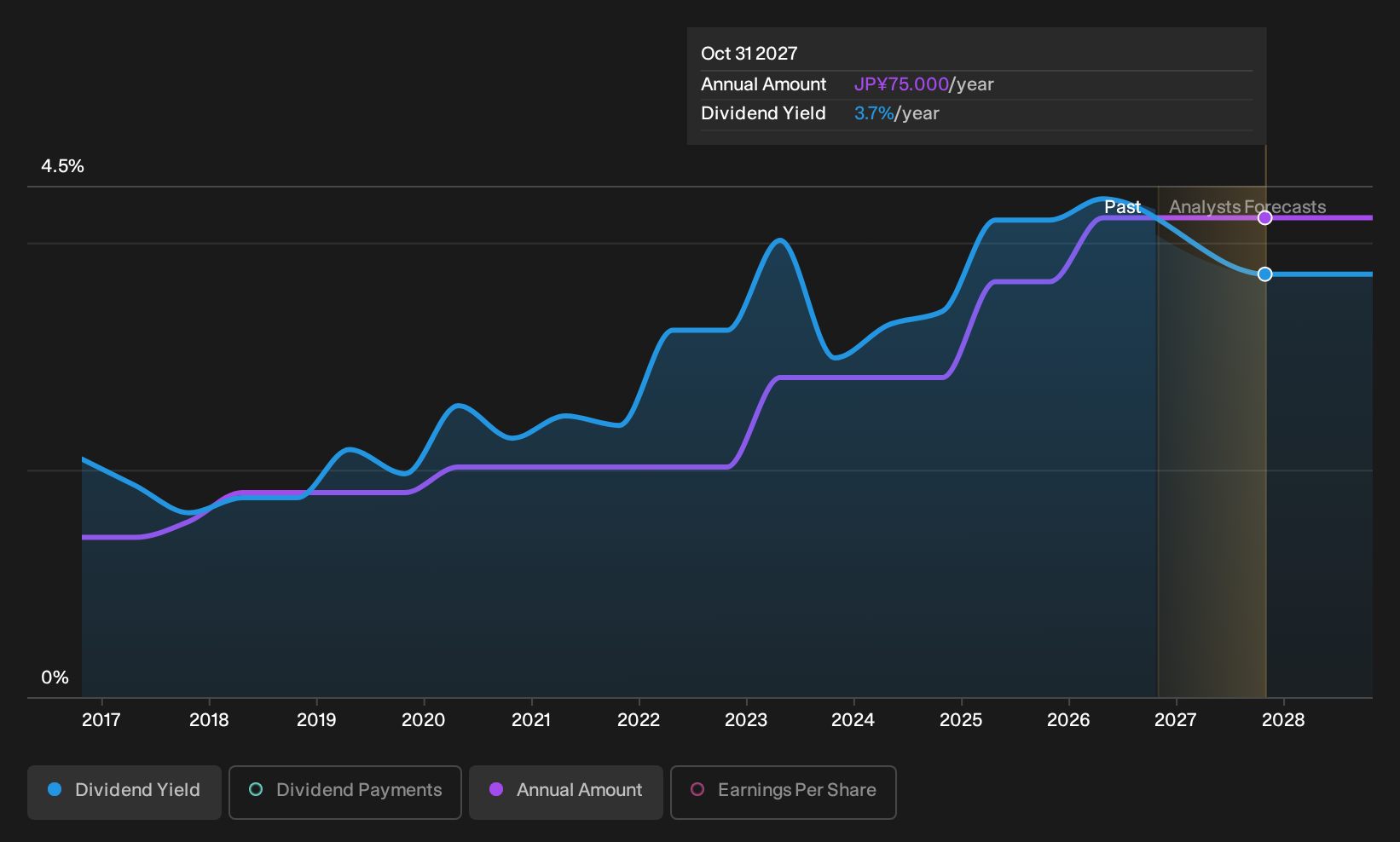Click the 2027 x-axis label
Image resolution: width=1400 pixels, height=842 pixels.
1176,720
